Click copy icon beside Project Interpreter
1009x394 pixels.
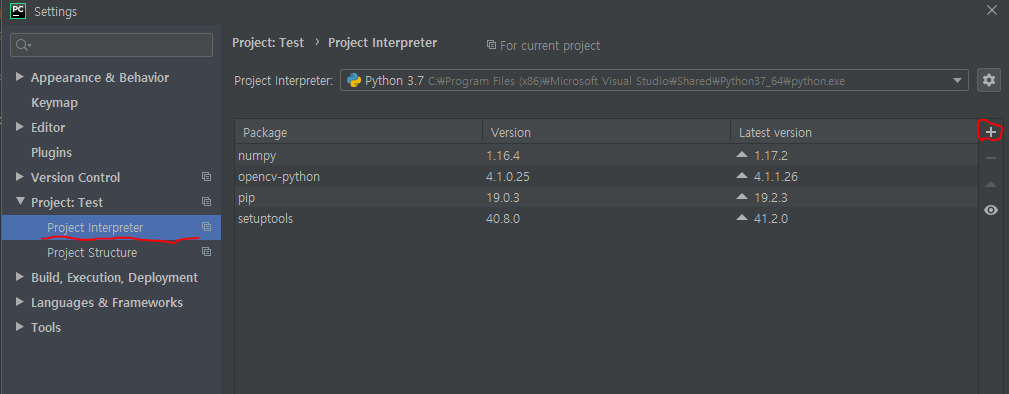pyautogui.click(x=207, y=227)
